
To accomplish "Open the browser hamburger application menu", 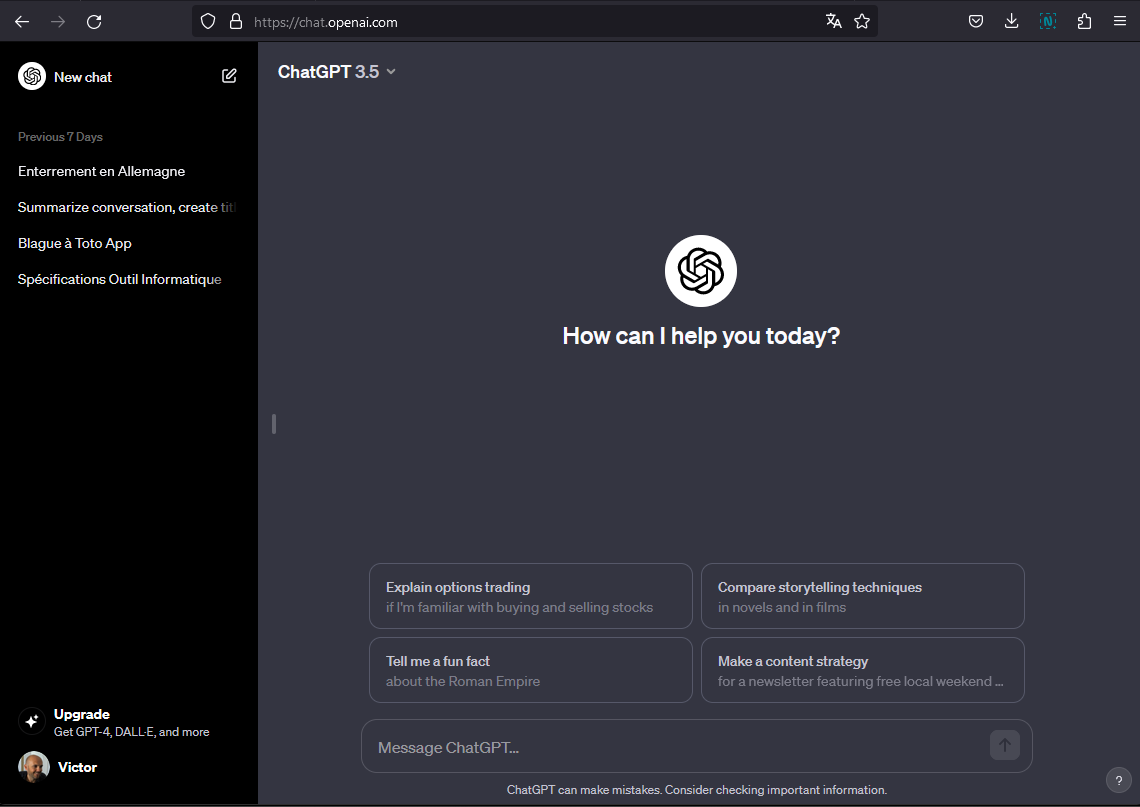I will 1120,22.
